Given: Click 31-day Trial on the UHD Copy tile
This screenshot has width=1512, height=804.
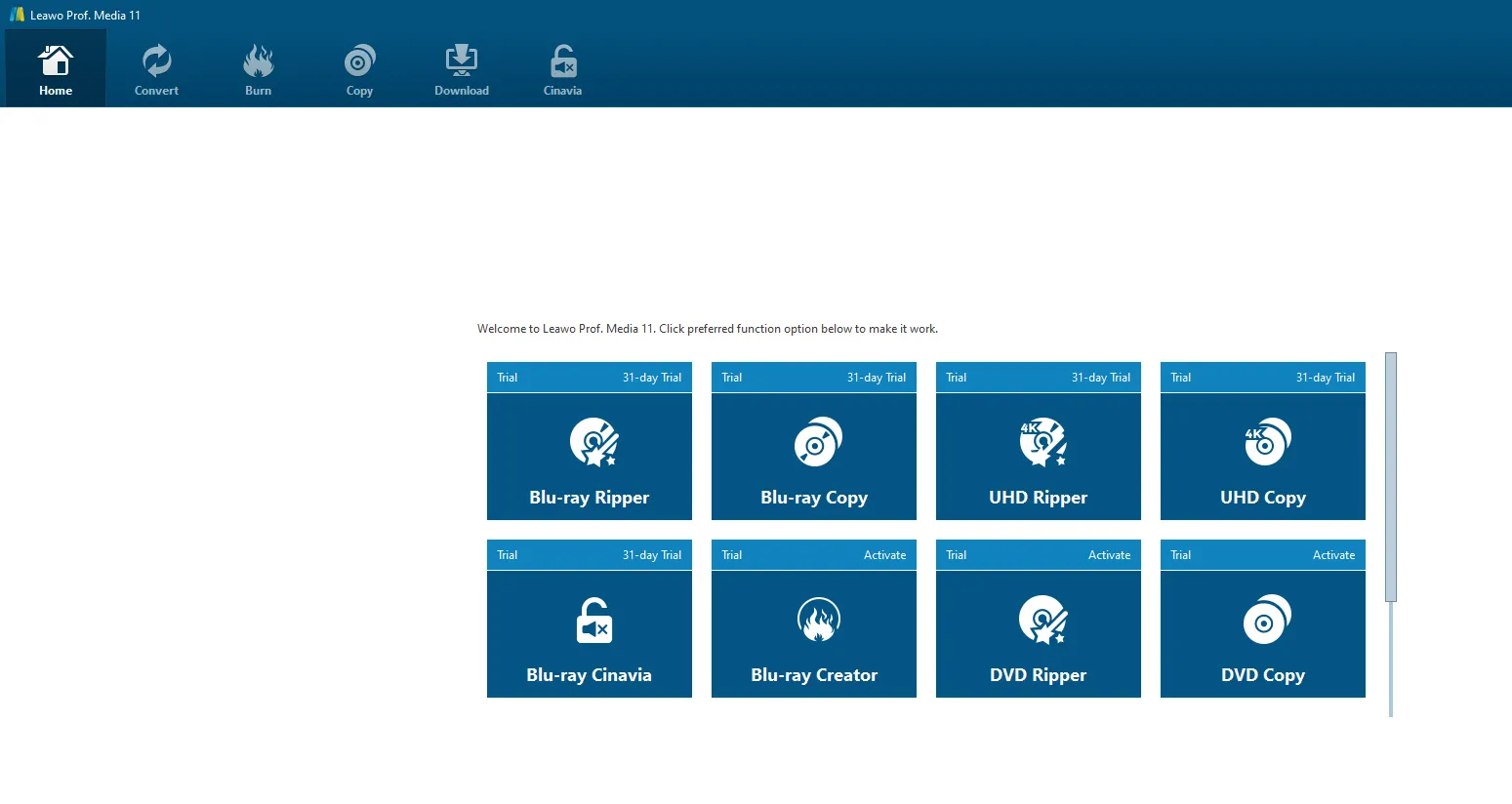Looking at the screenshot, I should pyautogui.click(x=1326, y=378).
